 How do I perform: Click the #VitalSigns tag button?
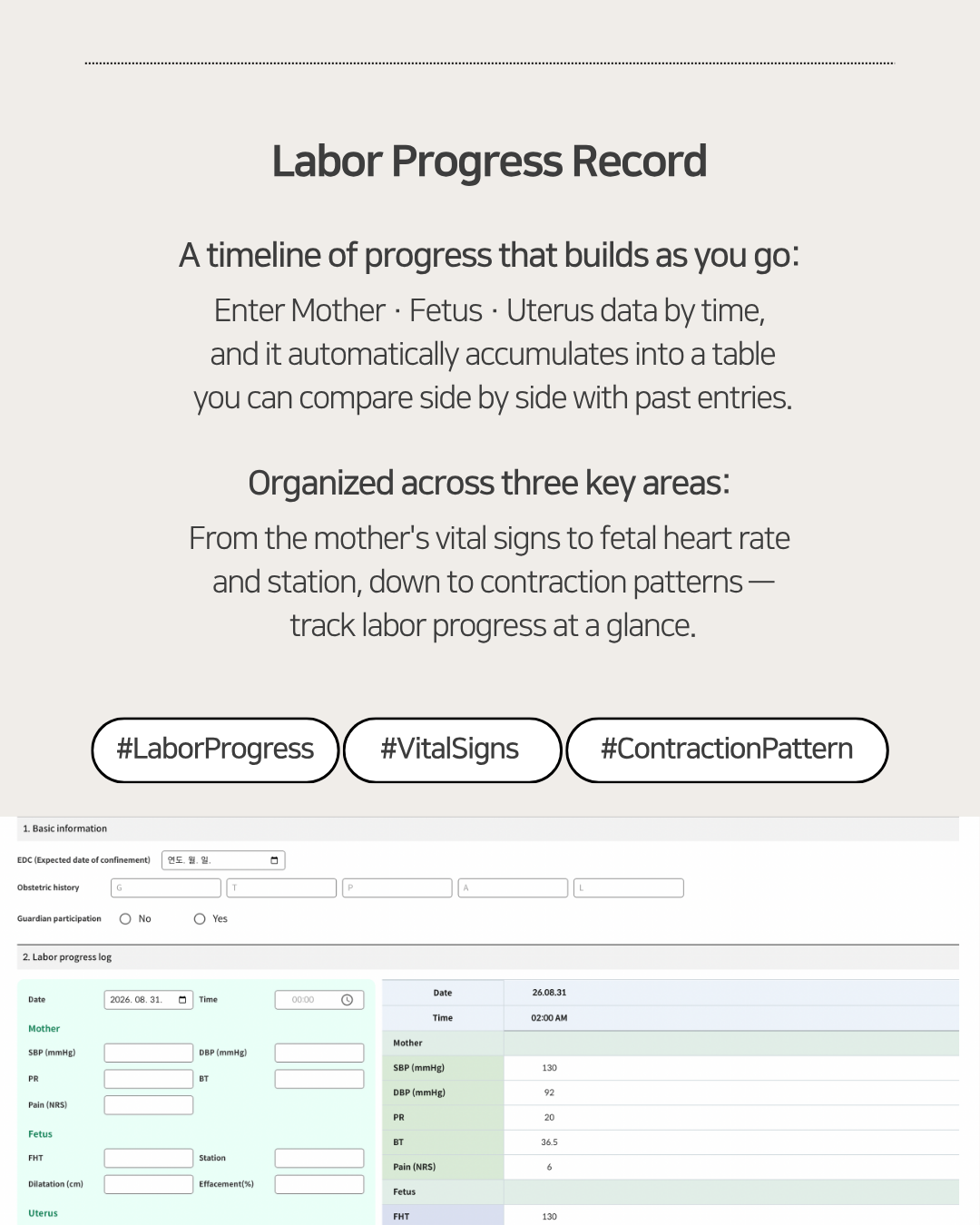[x=452, y=750]
